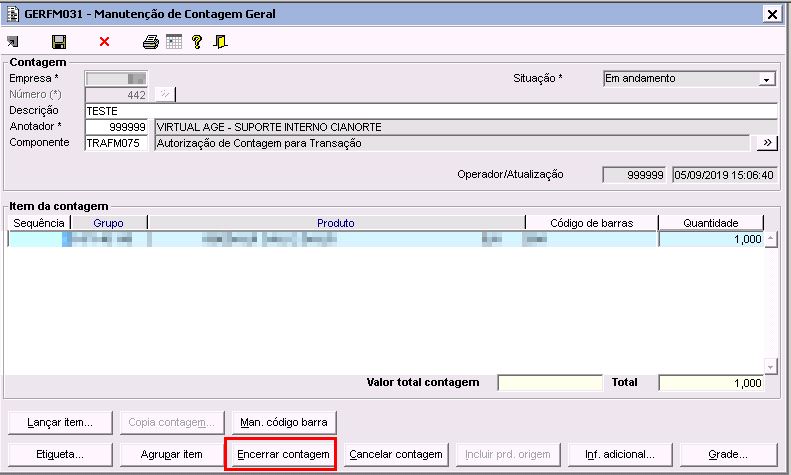Click the Componente field TRAFM075
791x475 pixels.
(x=117, y=143)
